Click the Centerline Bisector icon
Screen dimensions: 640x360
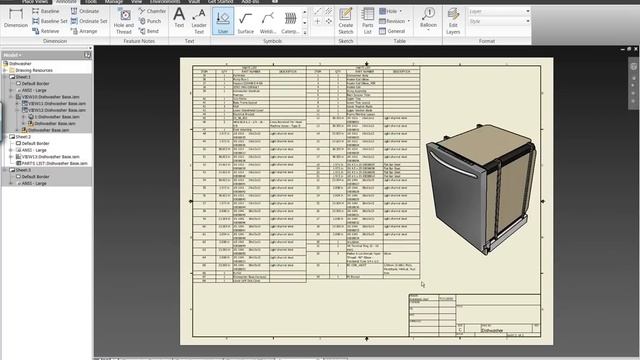coord(329,11)
